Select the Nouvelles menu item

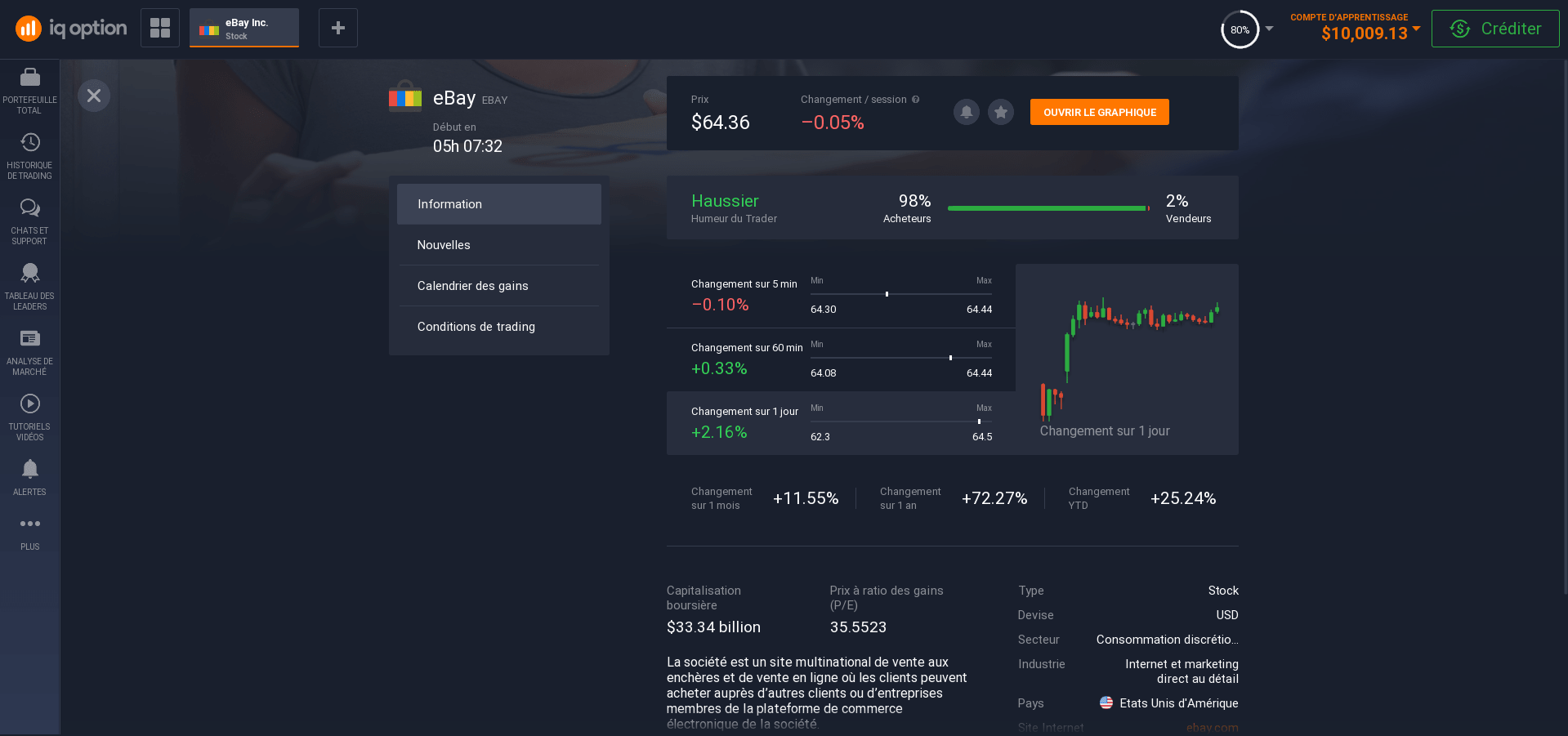pos(444,244)
